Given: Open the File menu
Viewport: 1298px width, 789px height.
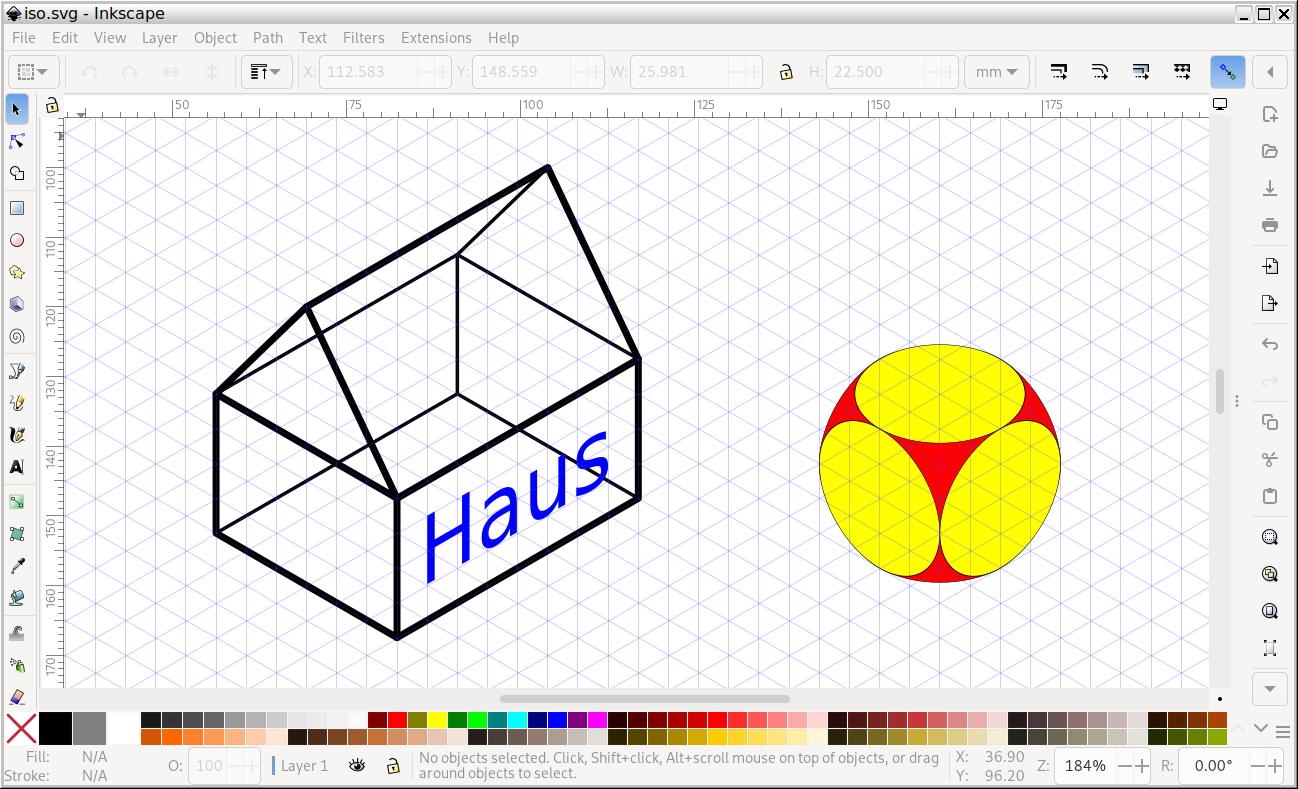Looking at the screenshot, I should 24,38.
